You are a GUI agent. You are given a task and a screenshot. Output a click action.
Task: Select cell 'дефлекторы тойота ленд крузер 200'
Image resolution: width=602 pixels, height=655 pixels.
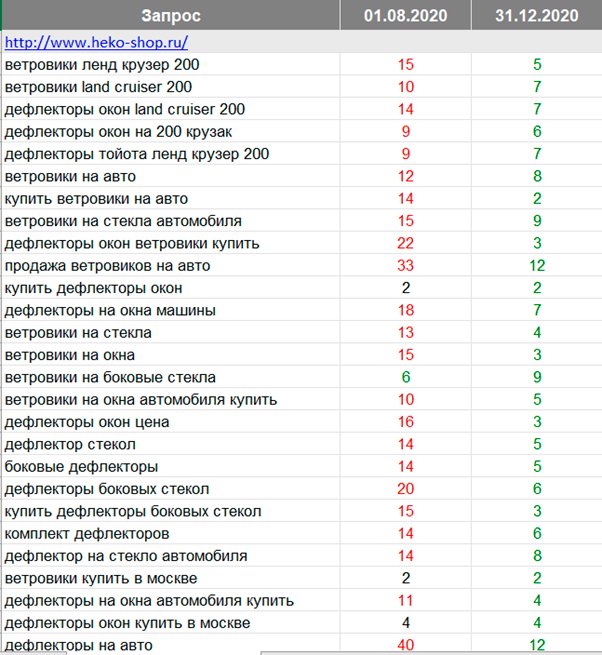click(x=171, y=154)
